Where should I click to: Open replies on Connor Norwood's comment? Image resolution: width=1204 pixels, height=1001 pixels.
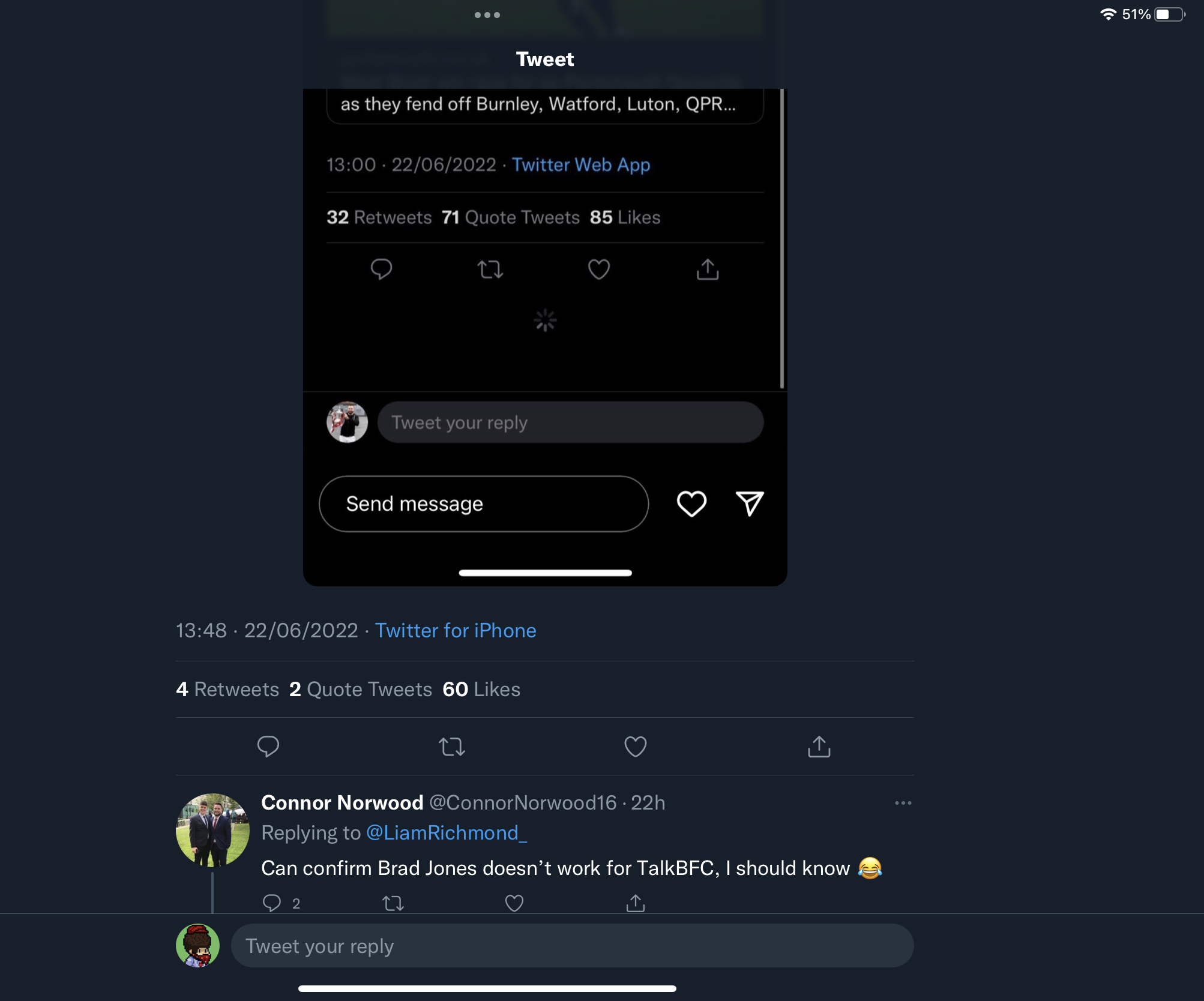[272, 903]
